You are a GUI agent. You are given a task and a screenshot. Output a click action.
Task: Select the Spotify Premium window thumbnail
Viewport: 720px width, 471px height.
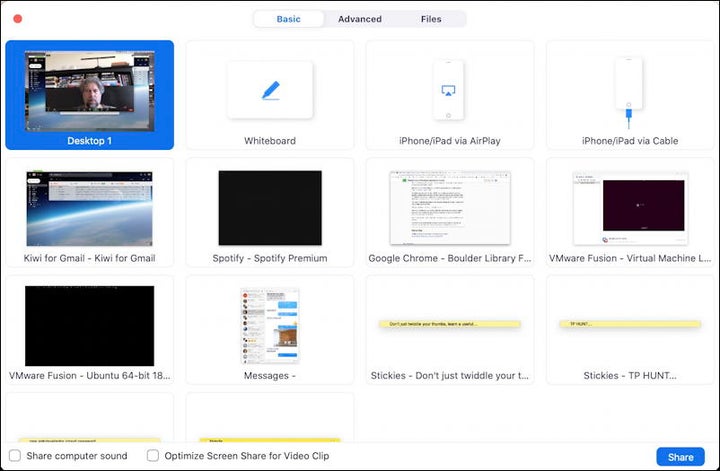(x=270, y=208)
